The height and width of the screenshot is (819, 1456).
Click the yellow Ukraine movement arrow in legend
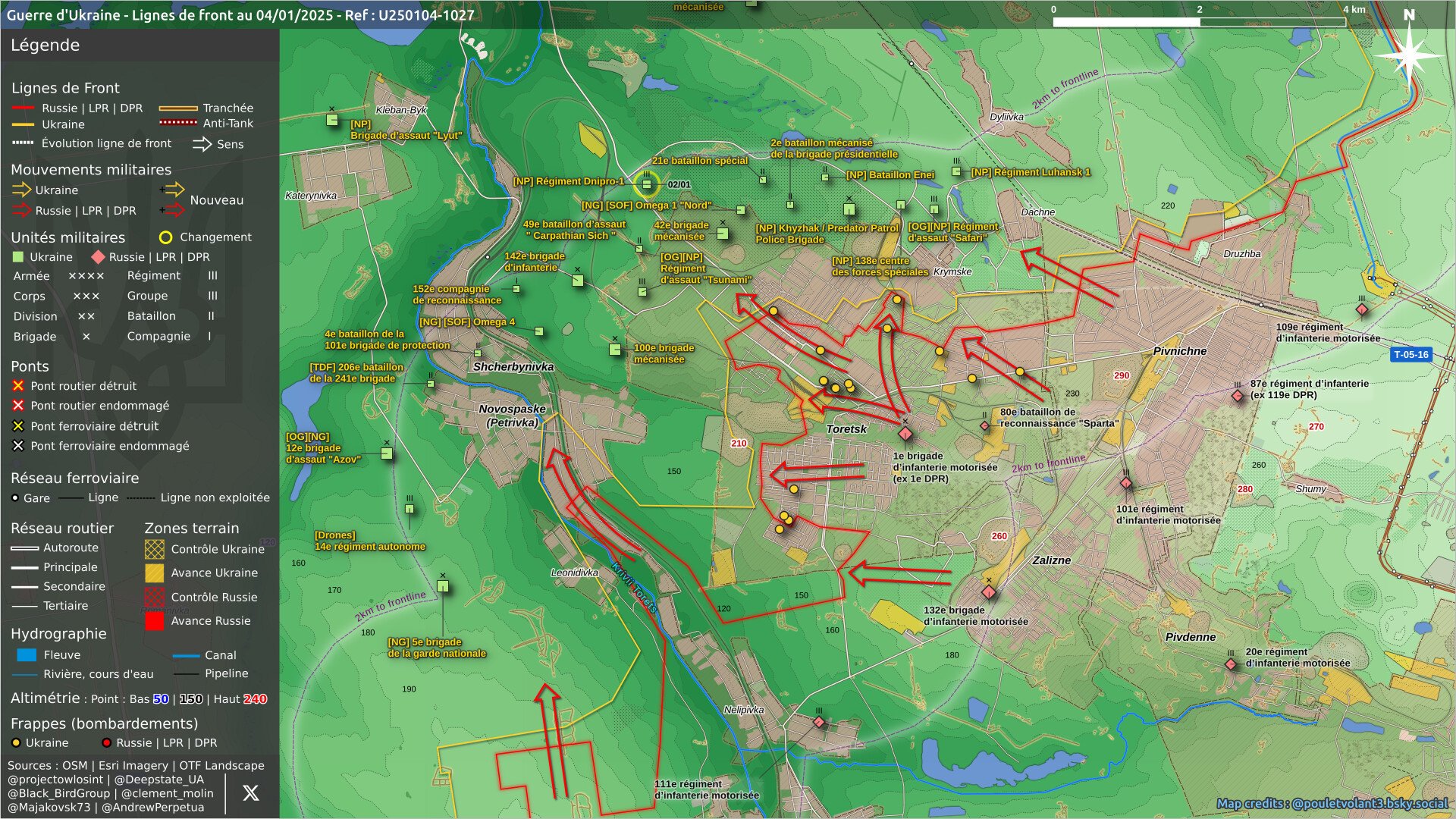point(21,190)
